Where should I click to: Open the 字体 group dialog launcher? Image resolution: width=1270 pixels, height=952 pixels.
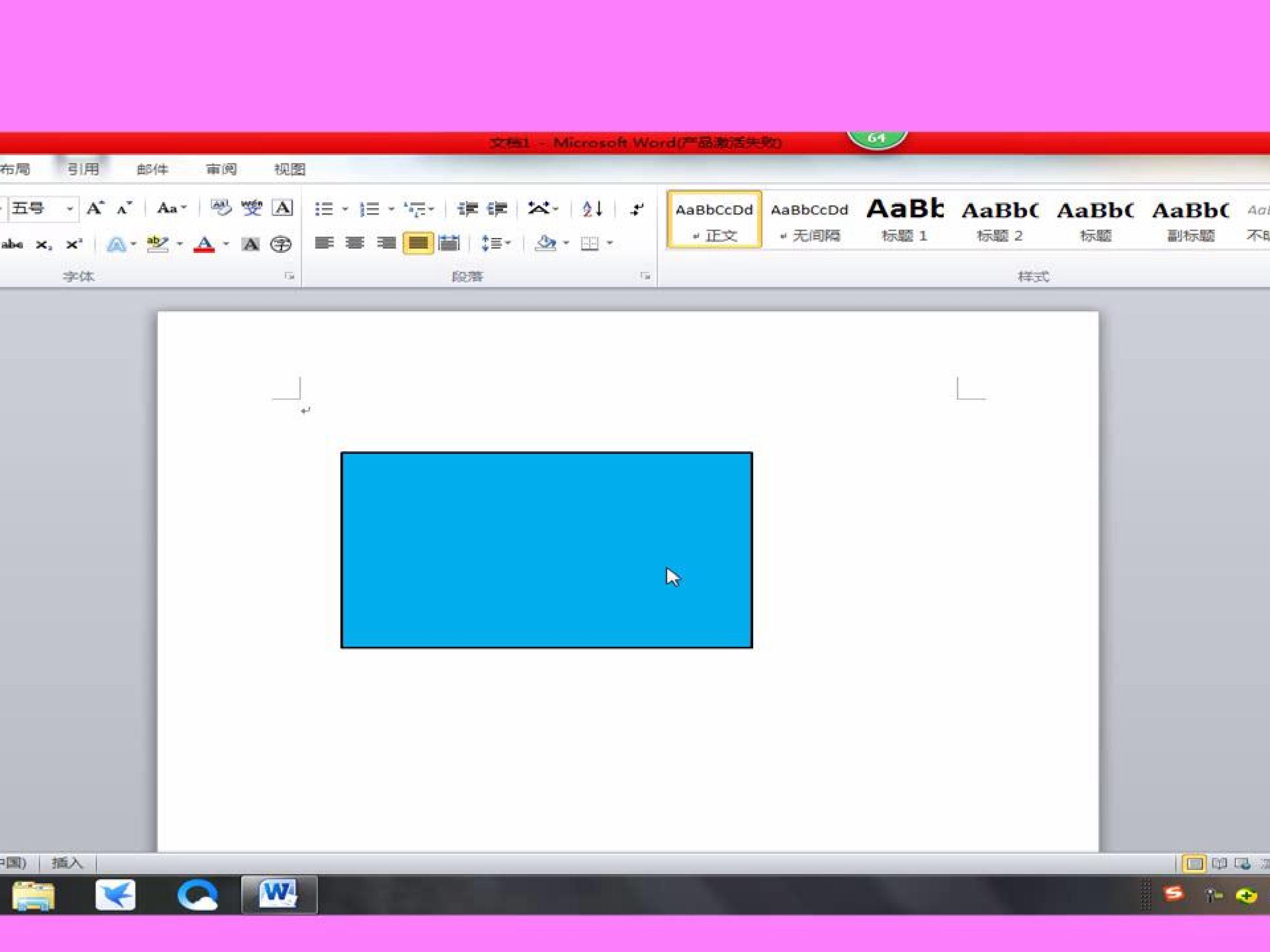coord(289,276)
